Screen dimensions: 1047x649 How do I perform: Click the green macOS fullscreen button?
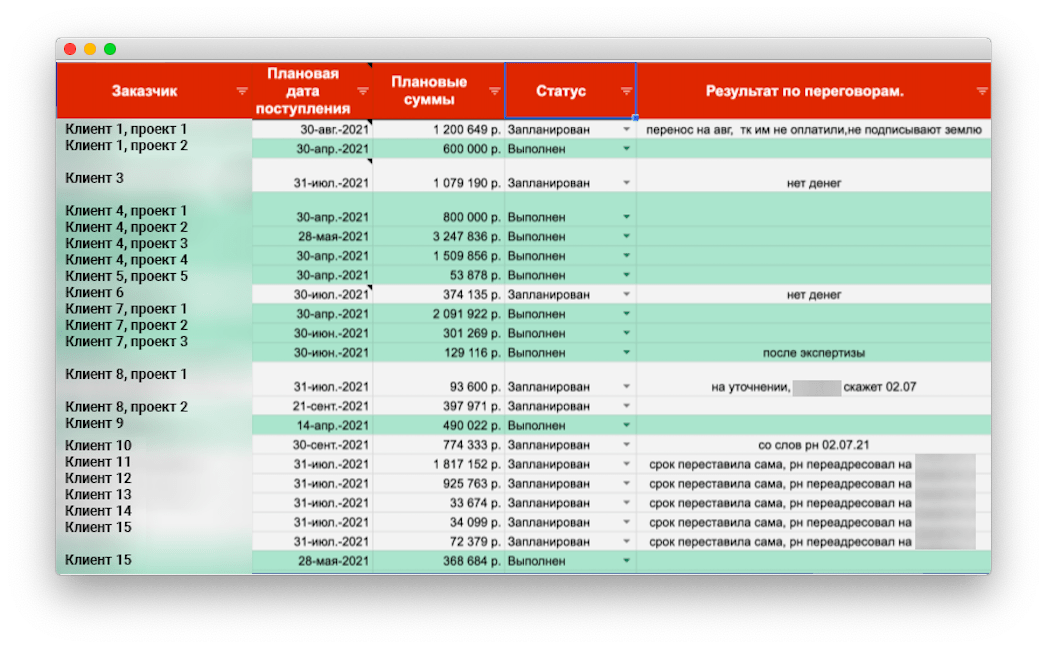[x=110, y=49]
